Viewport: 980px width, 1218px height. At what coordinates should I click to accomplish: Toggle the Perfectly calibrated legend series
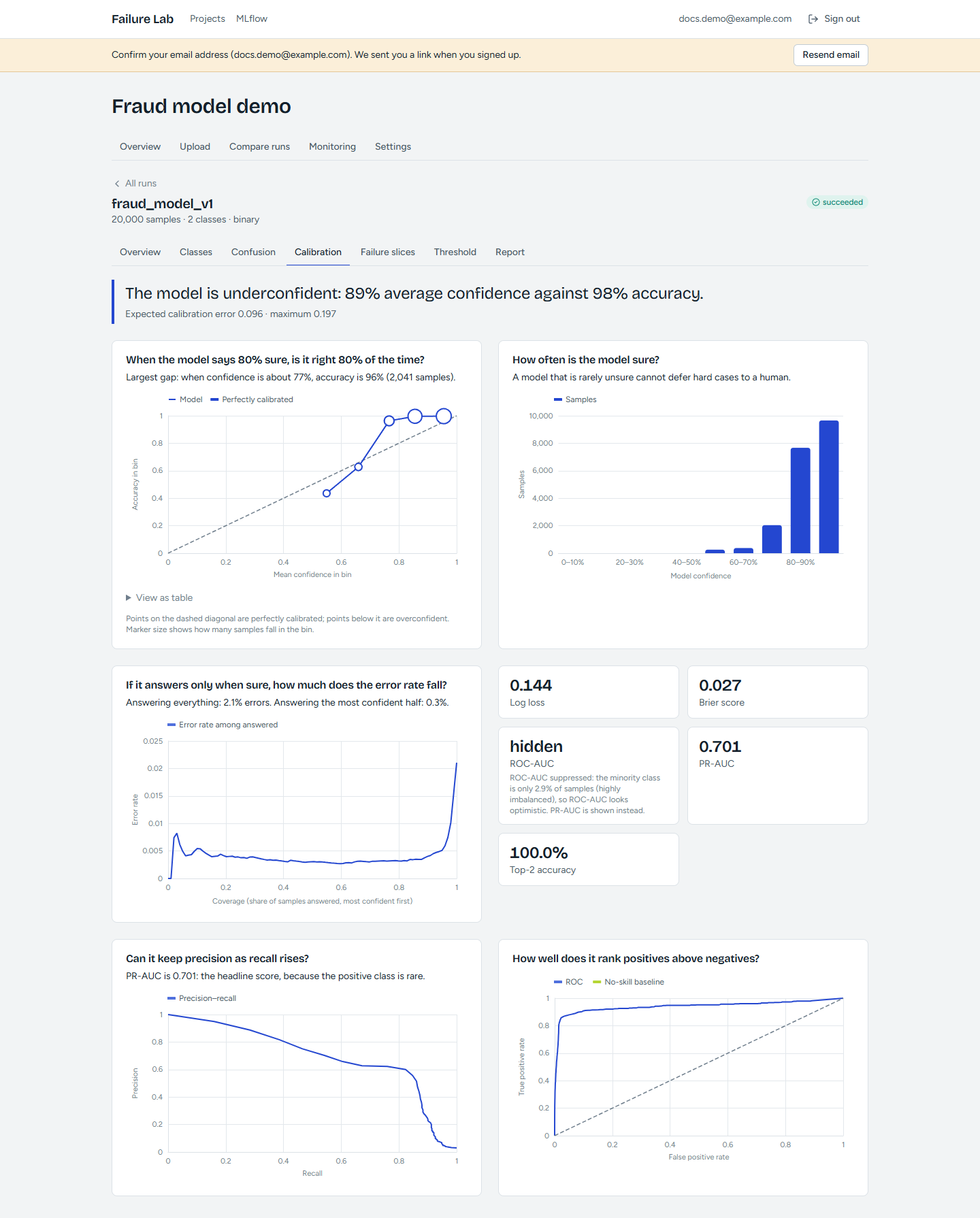click(x=252, y=399)
